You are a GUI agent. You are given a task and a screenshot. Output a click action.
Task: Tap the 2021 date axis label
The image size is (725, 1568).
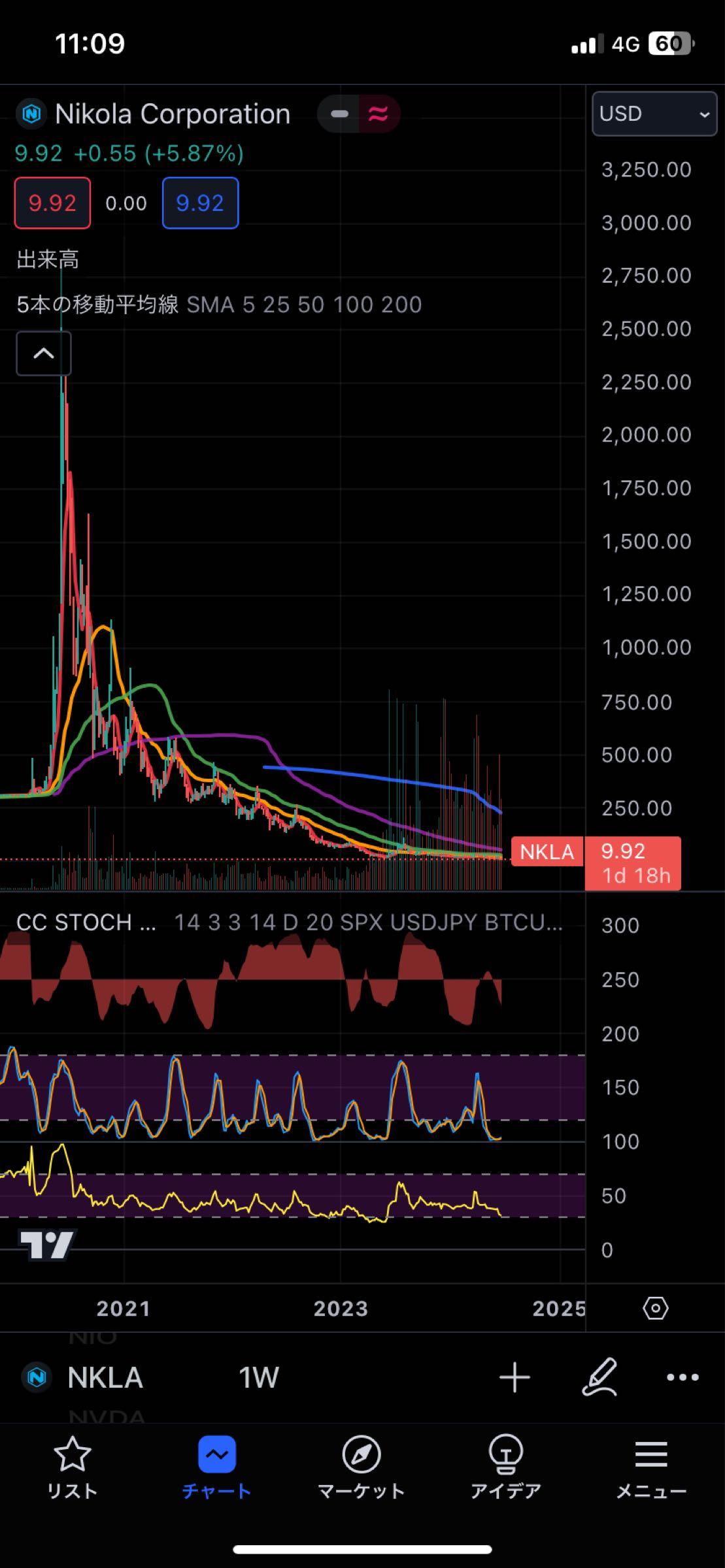pos(124,1309)
